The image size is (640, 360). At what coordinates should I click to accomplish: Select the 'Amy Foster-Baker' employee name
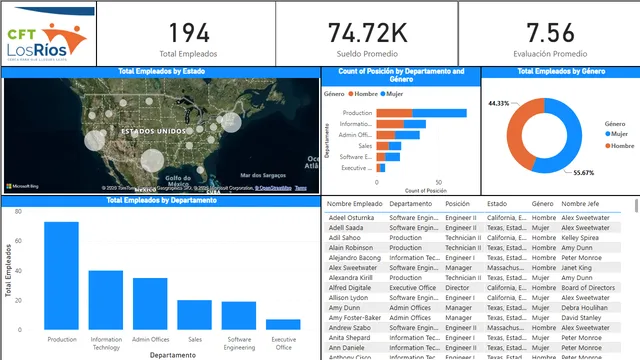coord(355,318)
